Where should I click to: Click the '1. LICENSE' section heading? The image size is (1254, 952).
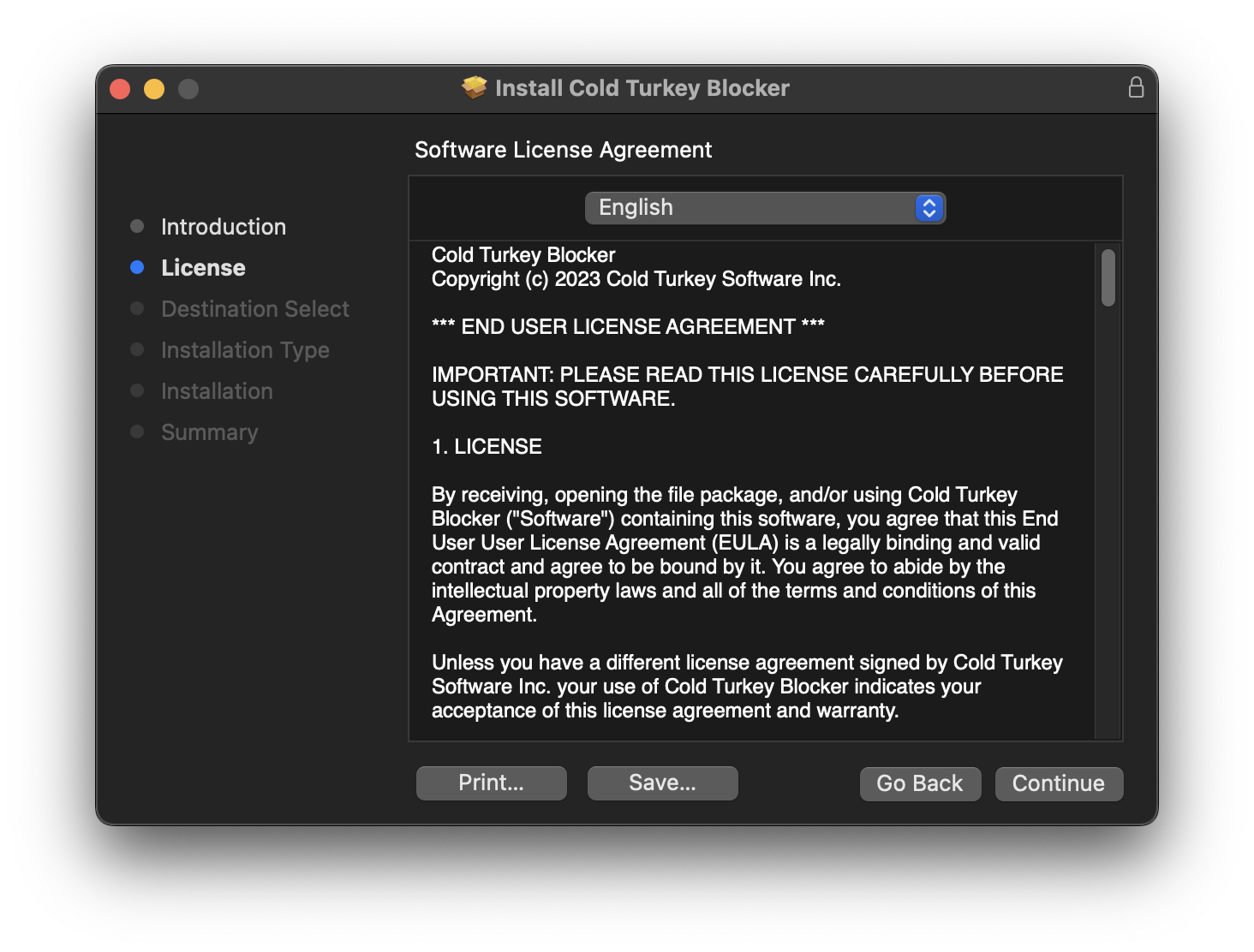click(487, 447)
